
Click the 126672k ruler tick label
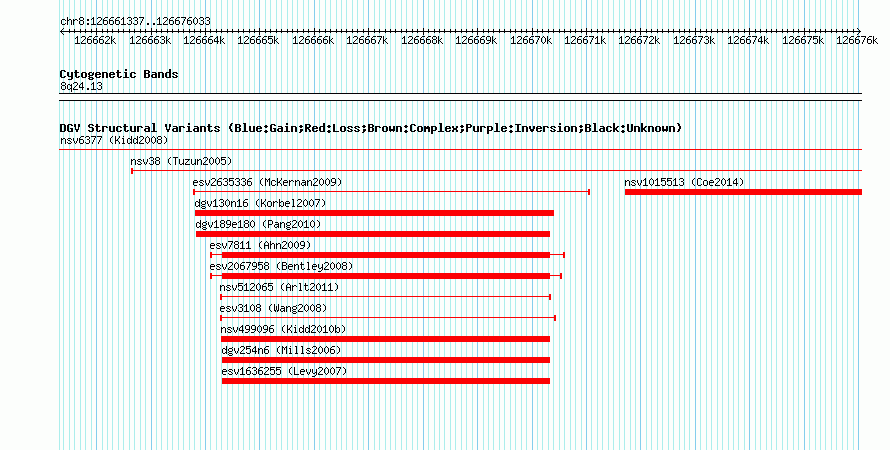pyautogui.click(x=639, y=41)
